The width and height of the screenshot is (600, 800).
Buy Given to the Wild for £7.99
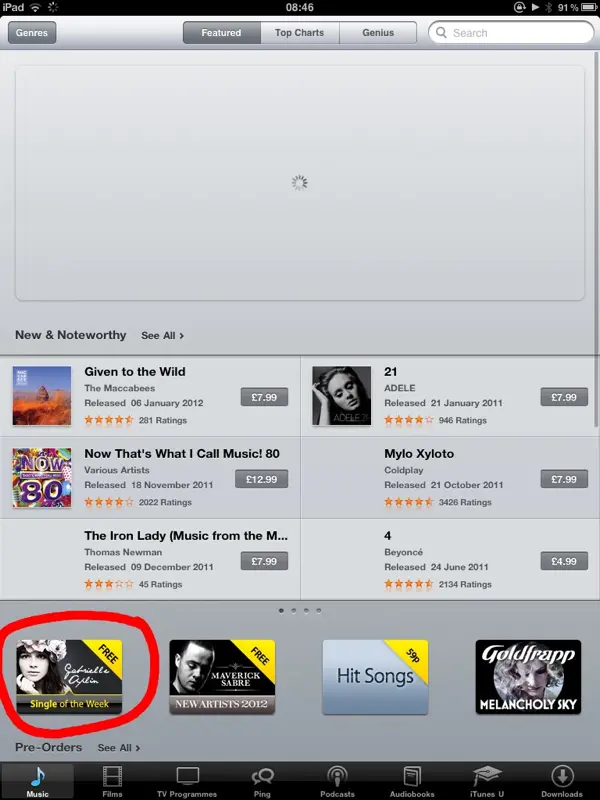click(x=264, y=397)
